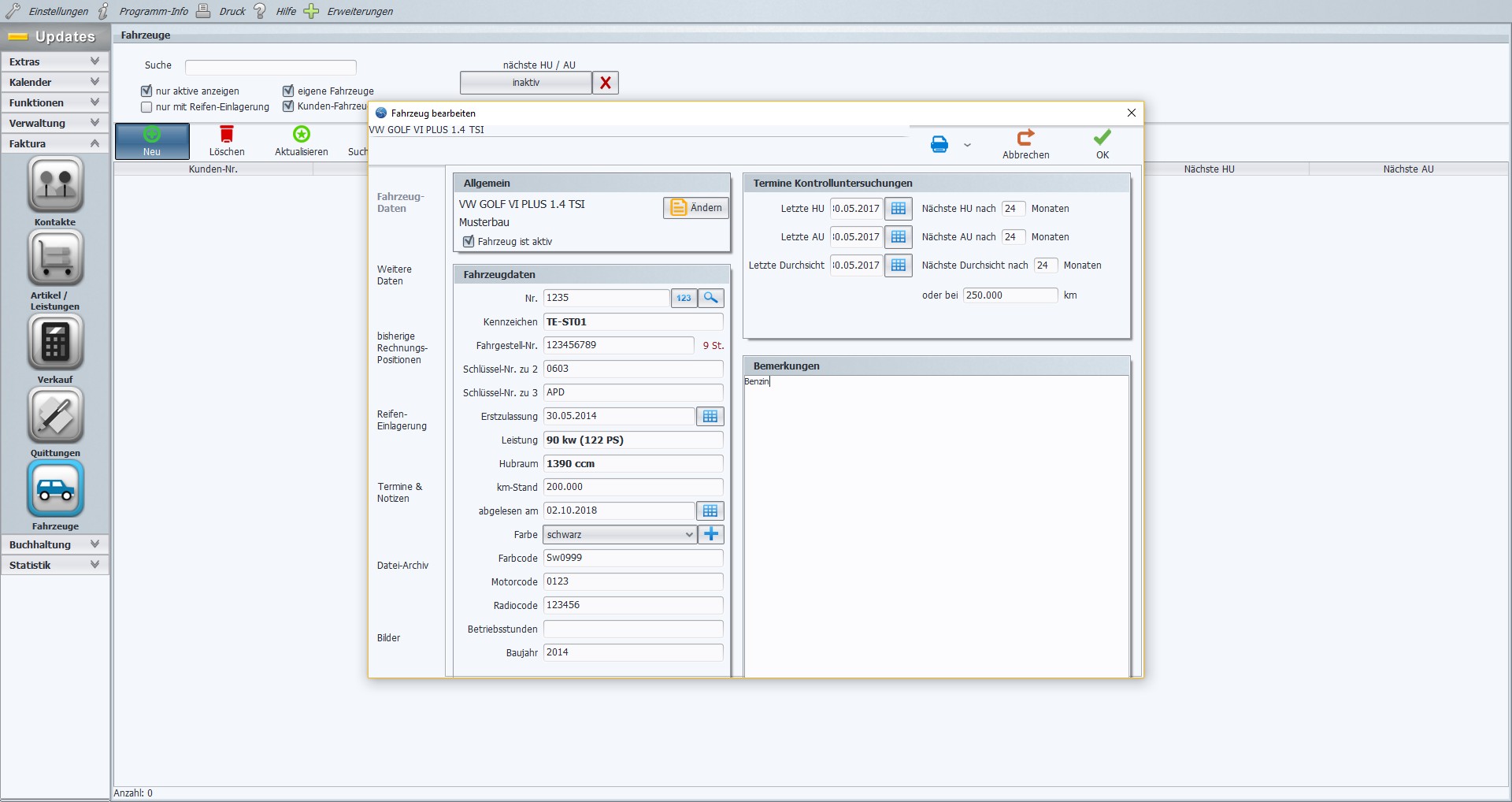Click the Ändern button
This screenshot has width=1512, height=802.
[x=696, y=208]
